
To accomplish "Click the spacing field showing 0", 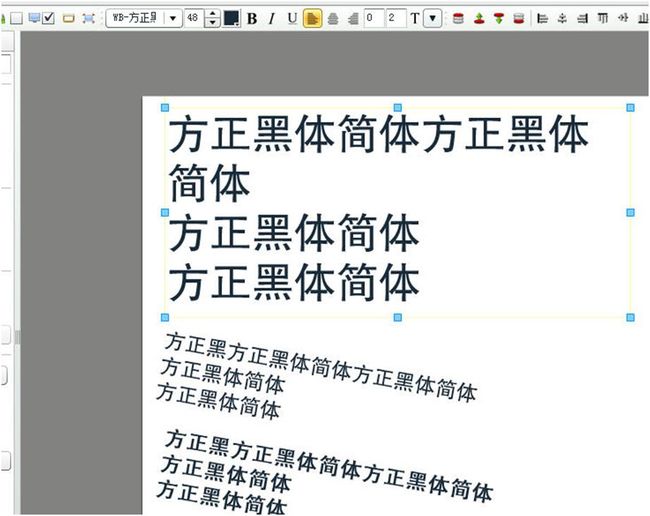I will (x=374, y=19).
